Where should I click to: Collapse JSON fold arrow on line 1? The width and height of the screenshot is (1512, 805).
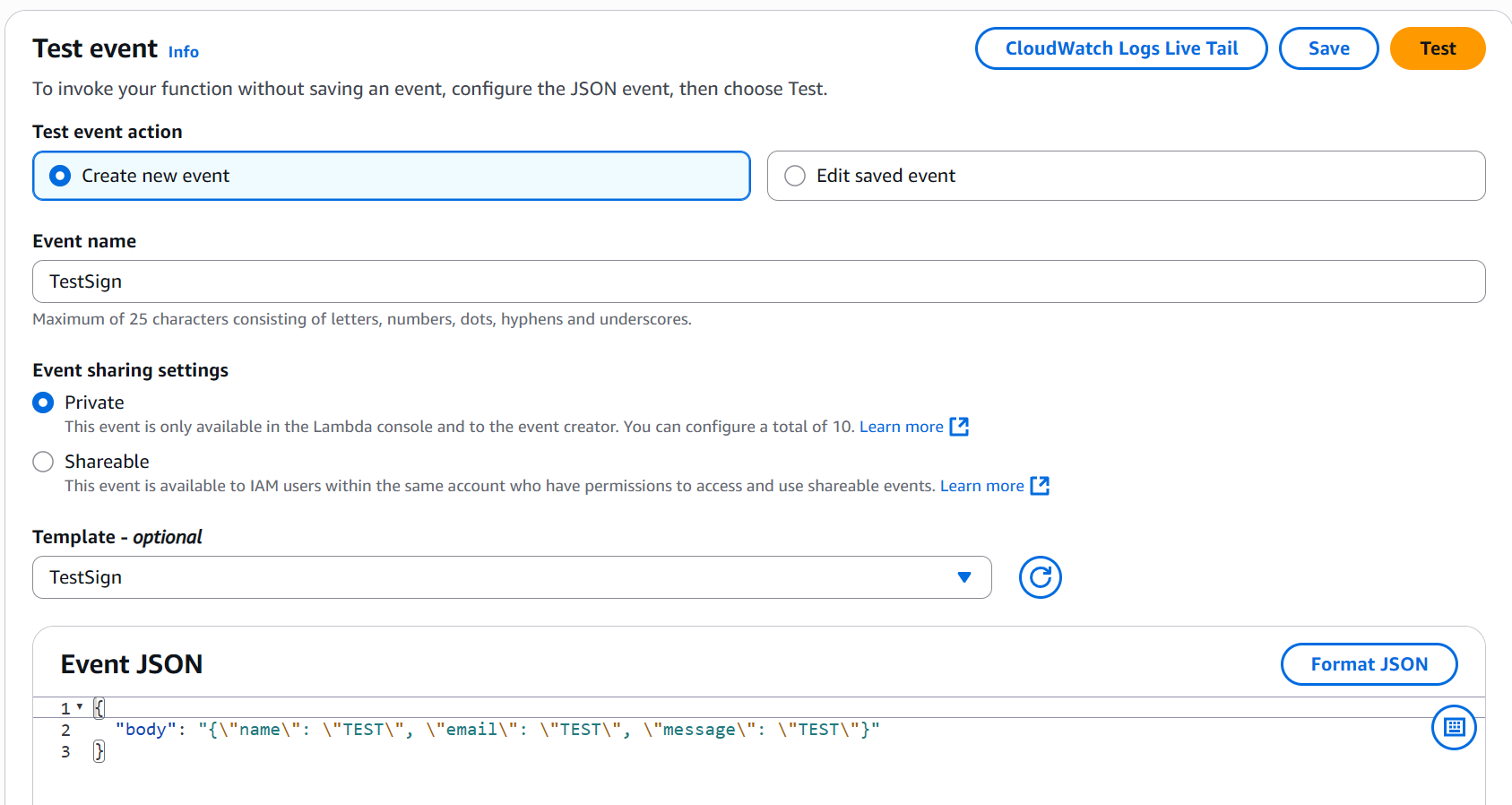point(80,707)
